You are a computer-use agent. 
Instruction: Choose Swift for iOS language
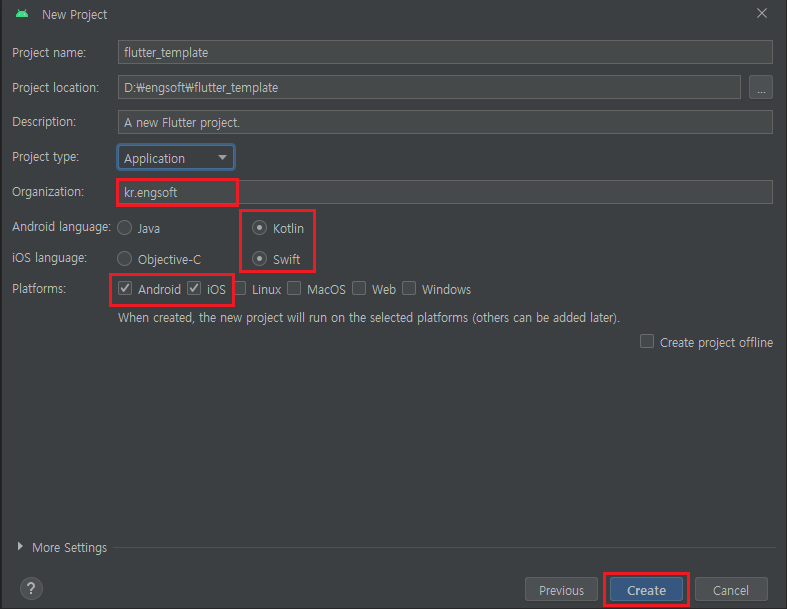[x=259, y=259]
